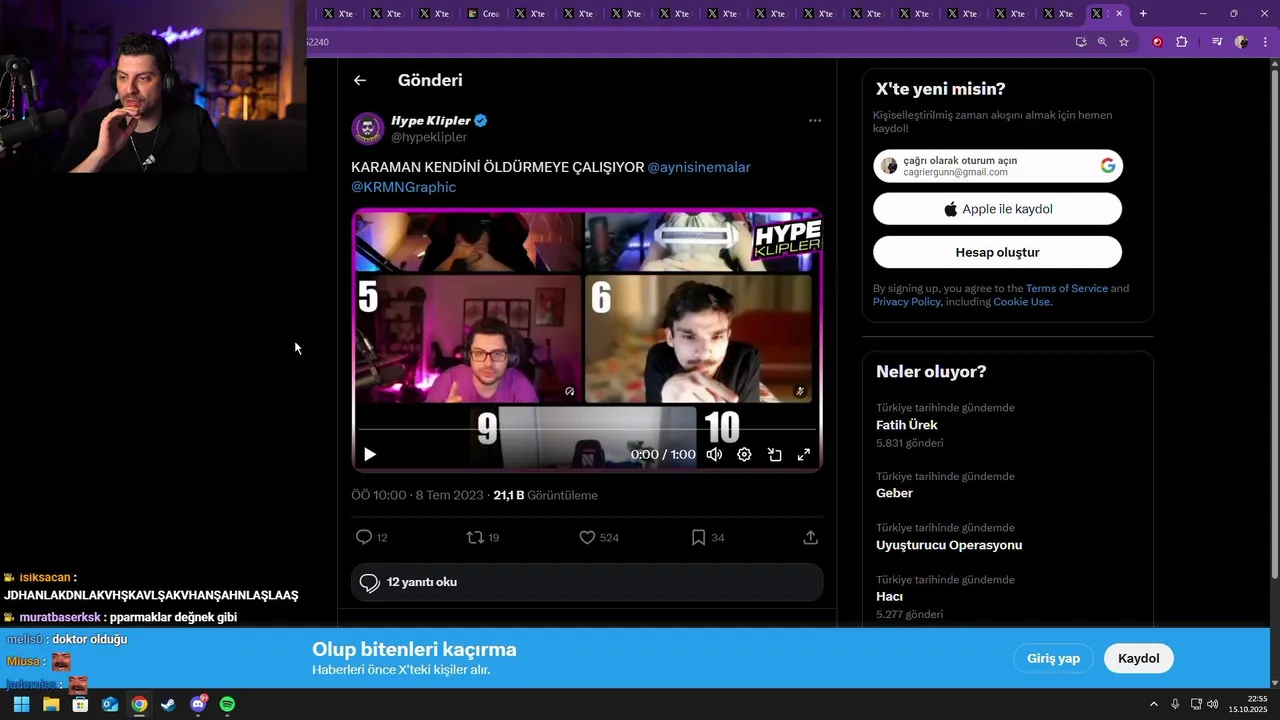This screenshot has width=1280, height=720.
Task: Click the webcam overlay thumbnail
Action: [153, 86]
